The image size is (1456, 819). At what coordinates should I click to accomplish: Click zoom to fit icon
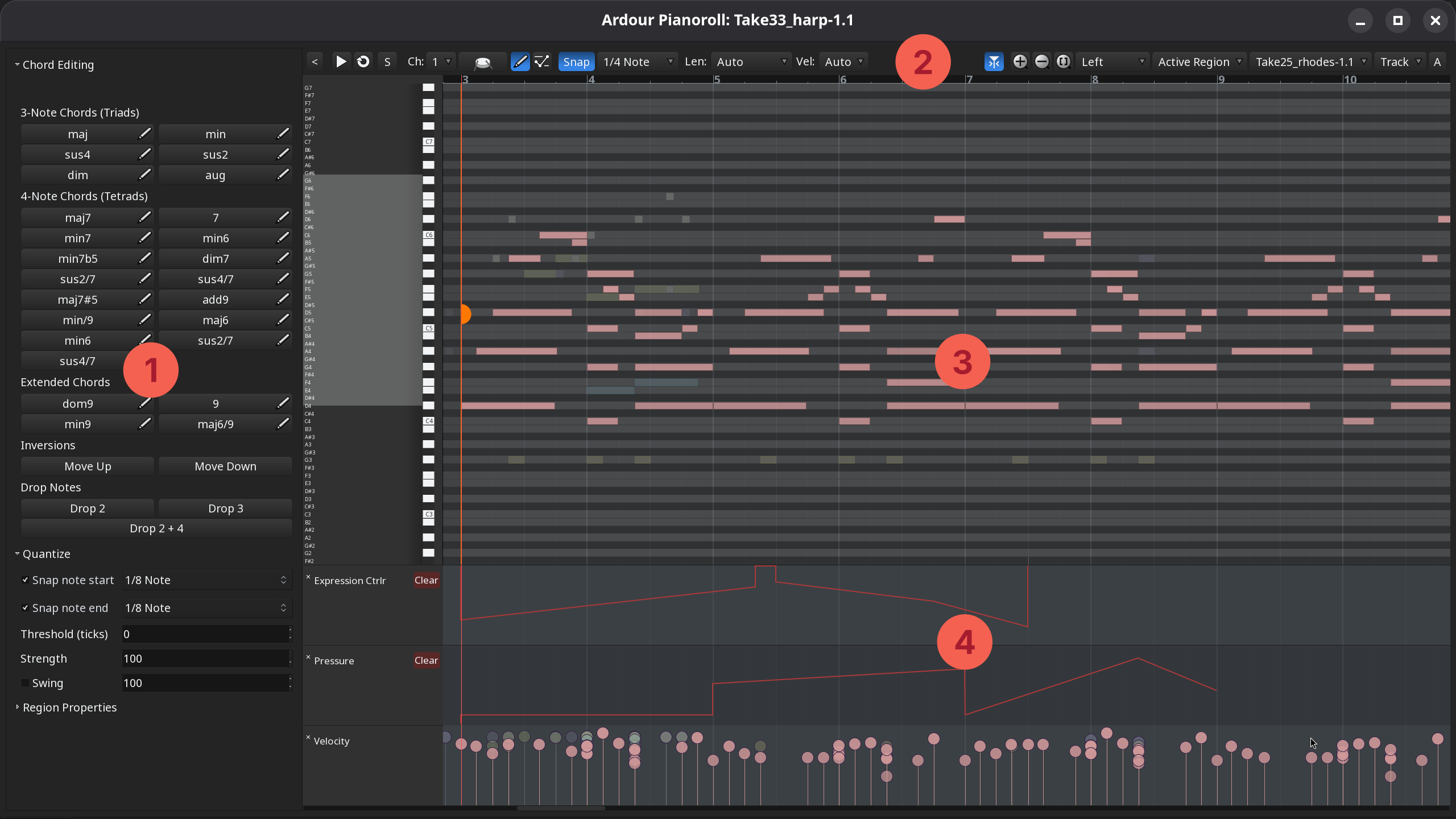[x=1063, y=61]
